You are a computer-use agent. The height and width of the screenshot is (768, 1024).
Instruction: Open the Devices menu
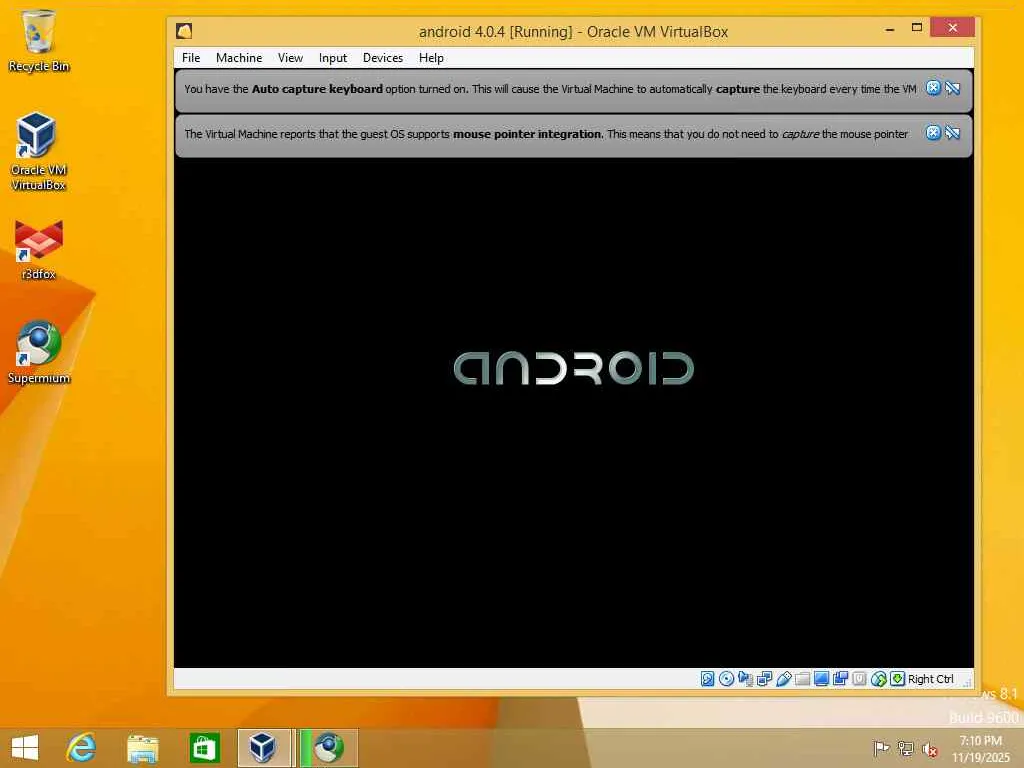click(383, 57)
